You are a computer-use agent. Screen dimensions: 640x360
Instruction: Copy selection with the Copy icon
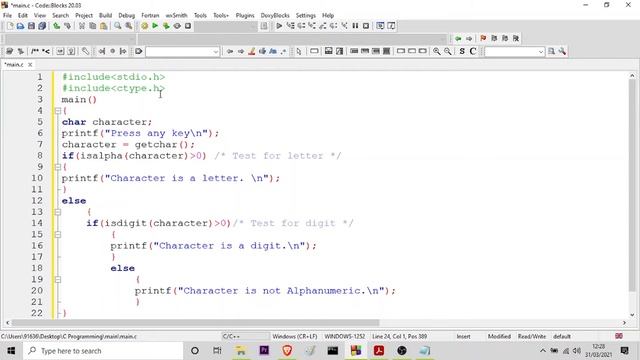pos(93,26)
